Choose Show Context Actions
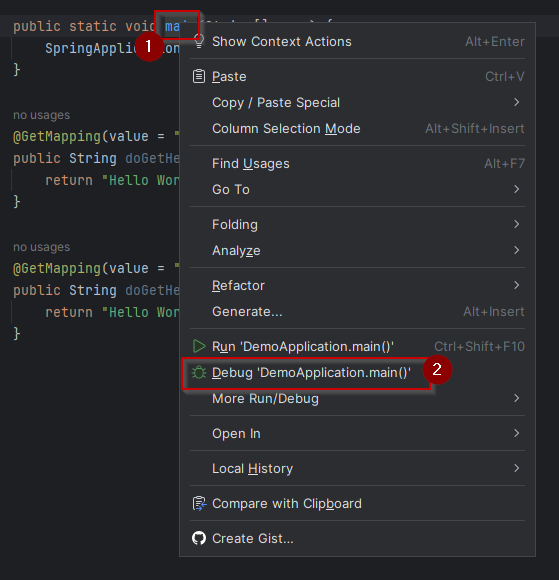This screenshot has width=559, height=580. (357, 41)
